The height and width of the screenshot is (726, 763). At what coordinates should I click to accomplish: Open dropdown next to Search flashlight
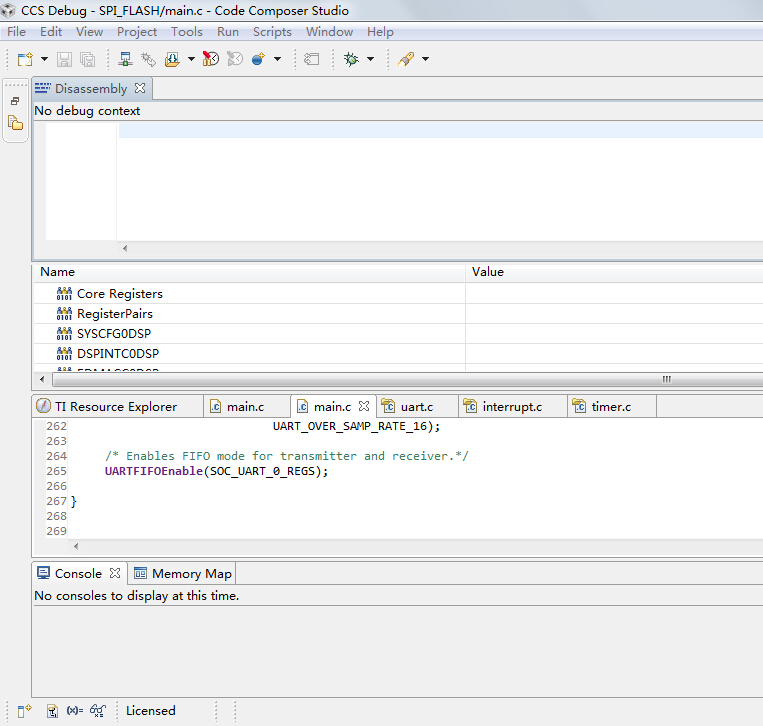click(425, 60)
